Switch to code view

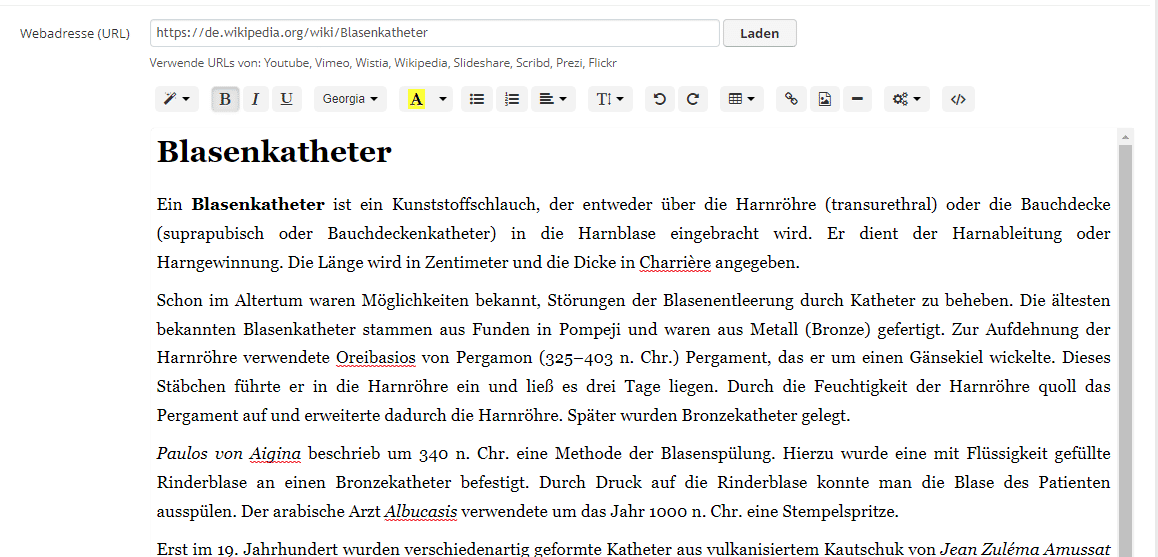(x=958, y=99)
